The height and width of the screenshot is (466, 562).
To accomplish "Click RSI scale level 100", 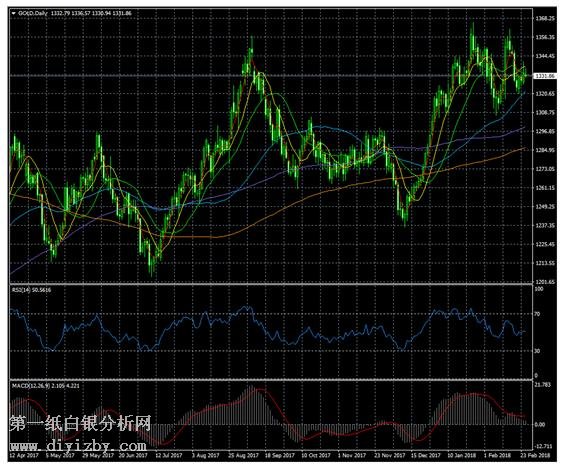I will tap(539, 289).
